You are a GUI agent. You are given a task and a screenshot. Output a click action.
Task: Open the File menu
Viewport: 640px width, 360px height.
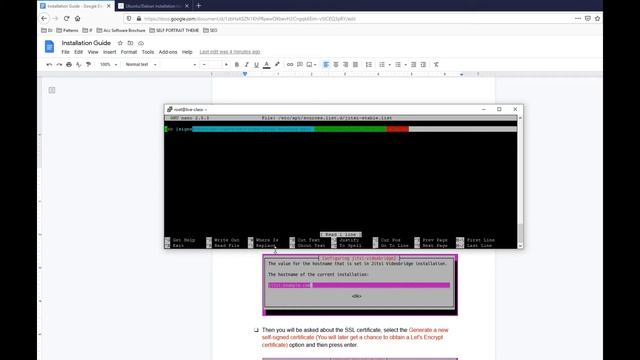[65, 52]
